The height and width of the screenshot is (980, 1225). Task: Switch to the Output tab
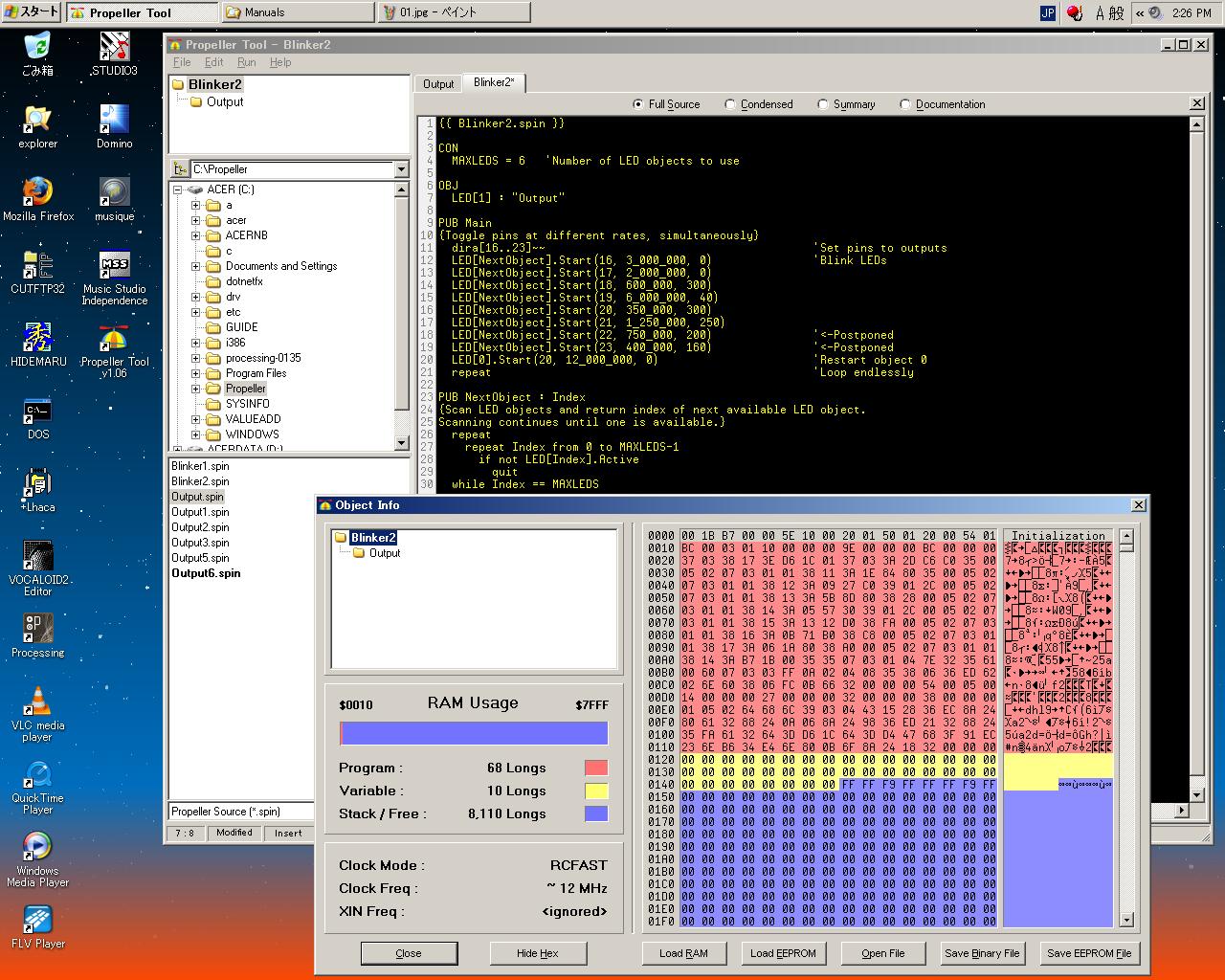coord(438,84)
